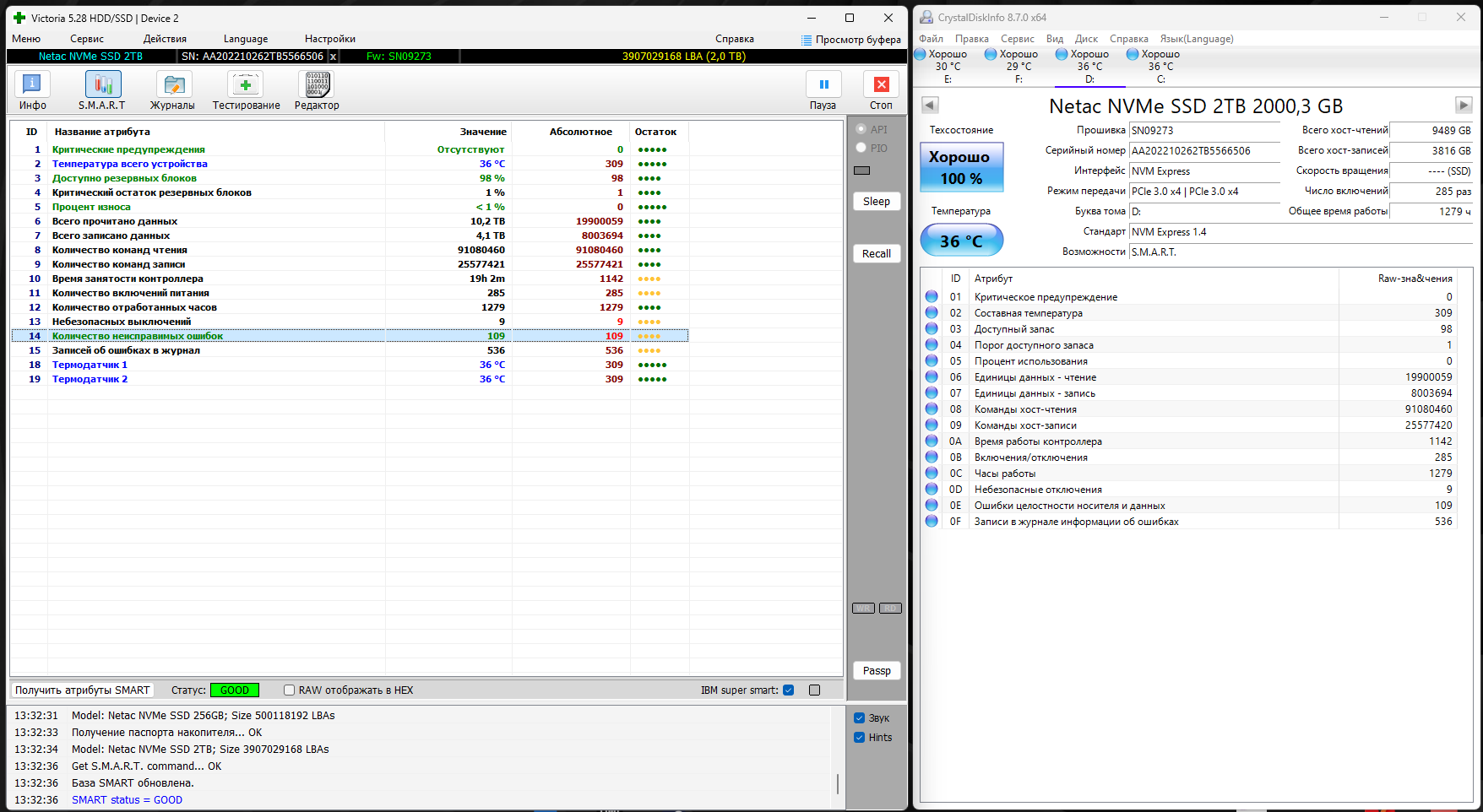1483x812 pixels.
Task: Open the Language menu in Victoria
Action: coord(246,39)
